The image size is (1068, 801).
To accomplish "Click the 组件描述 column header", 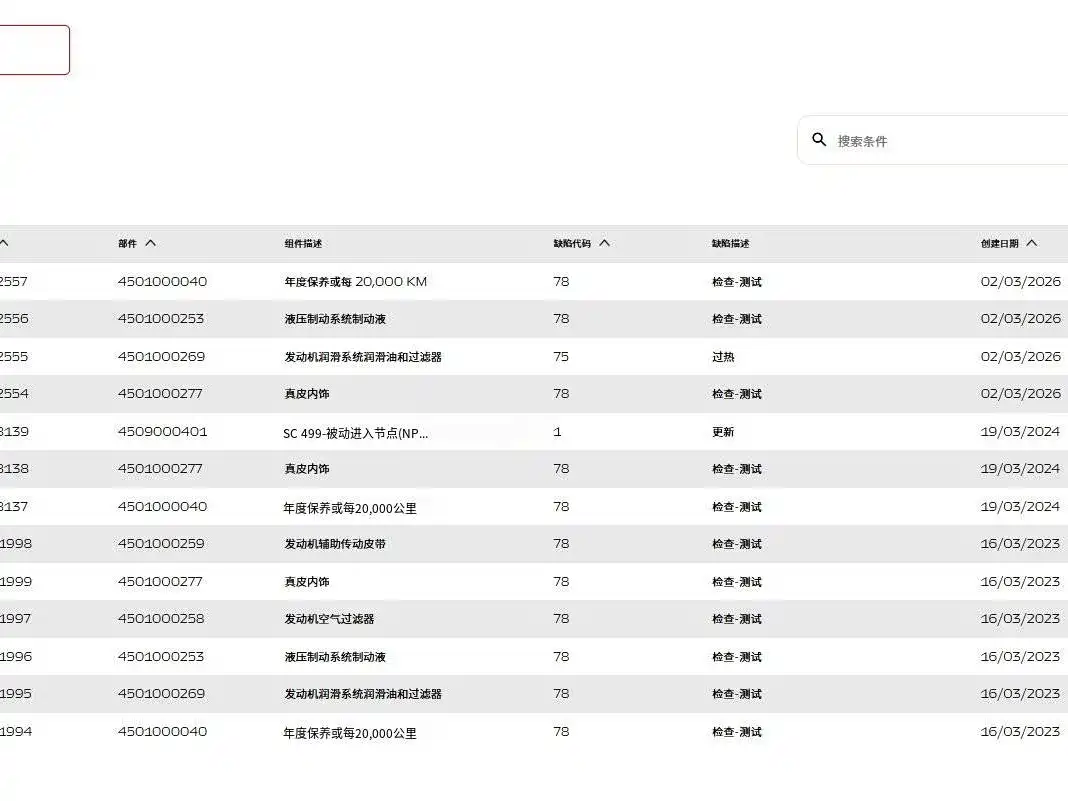I will click(x=303, y=243).
